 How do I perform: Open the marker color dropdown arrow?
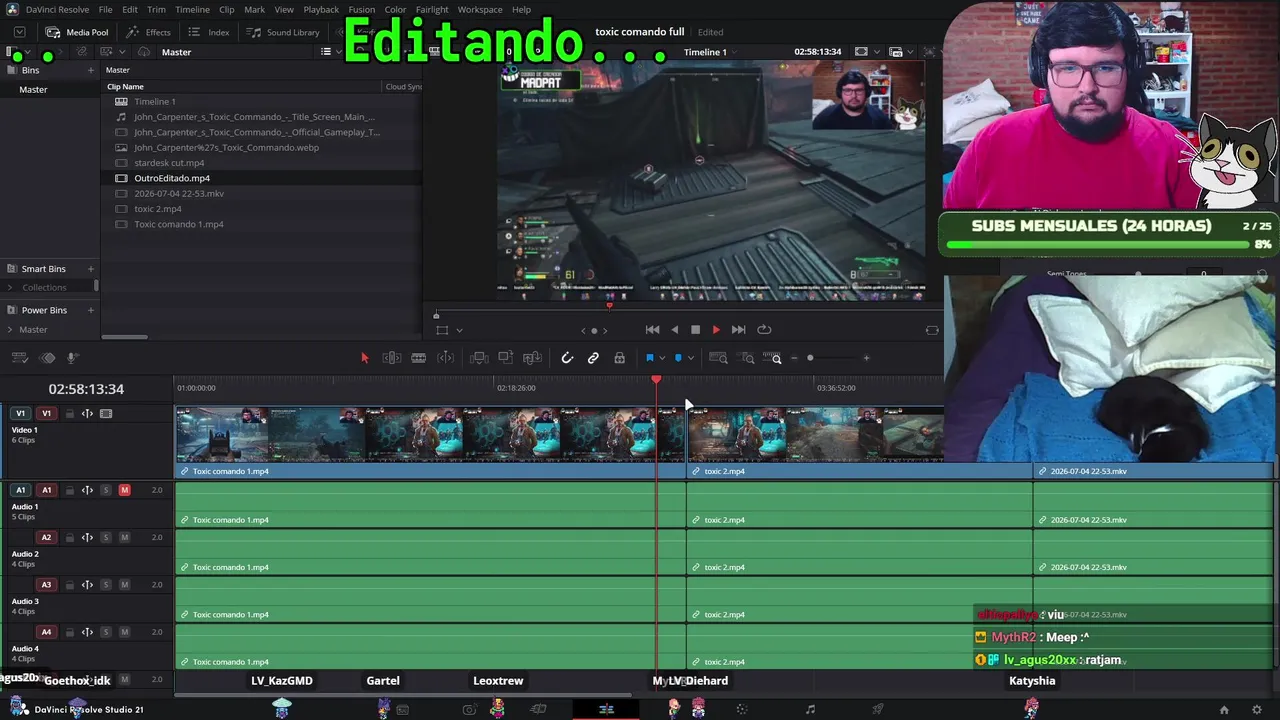pyautogui.click(x=690, y=358)
